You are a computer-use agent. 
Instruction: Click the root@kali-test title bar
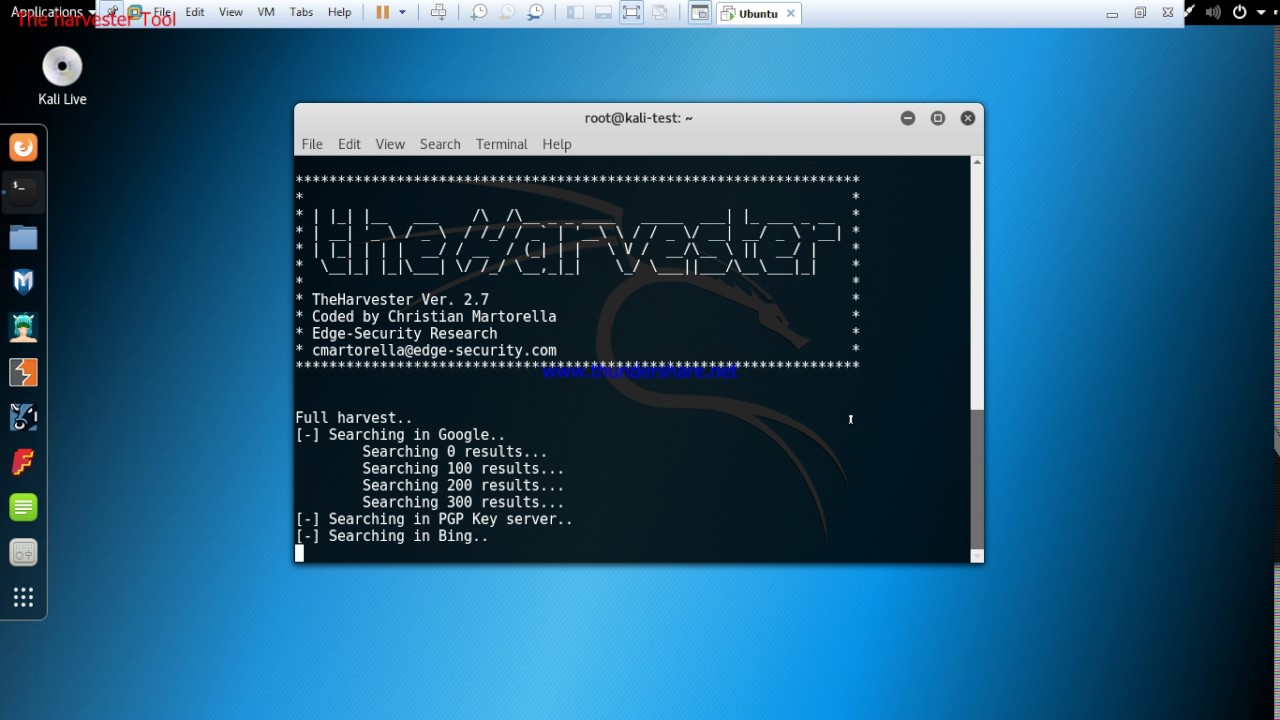pyautogui.click(x=639, y=118)
